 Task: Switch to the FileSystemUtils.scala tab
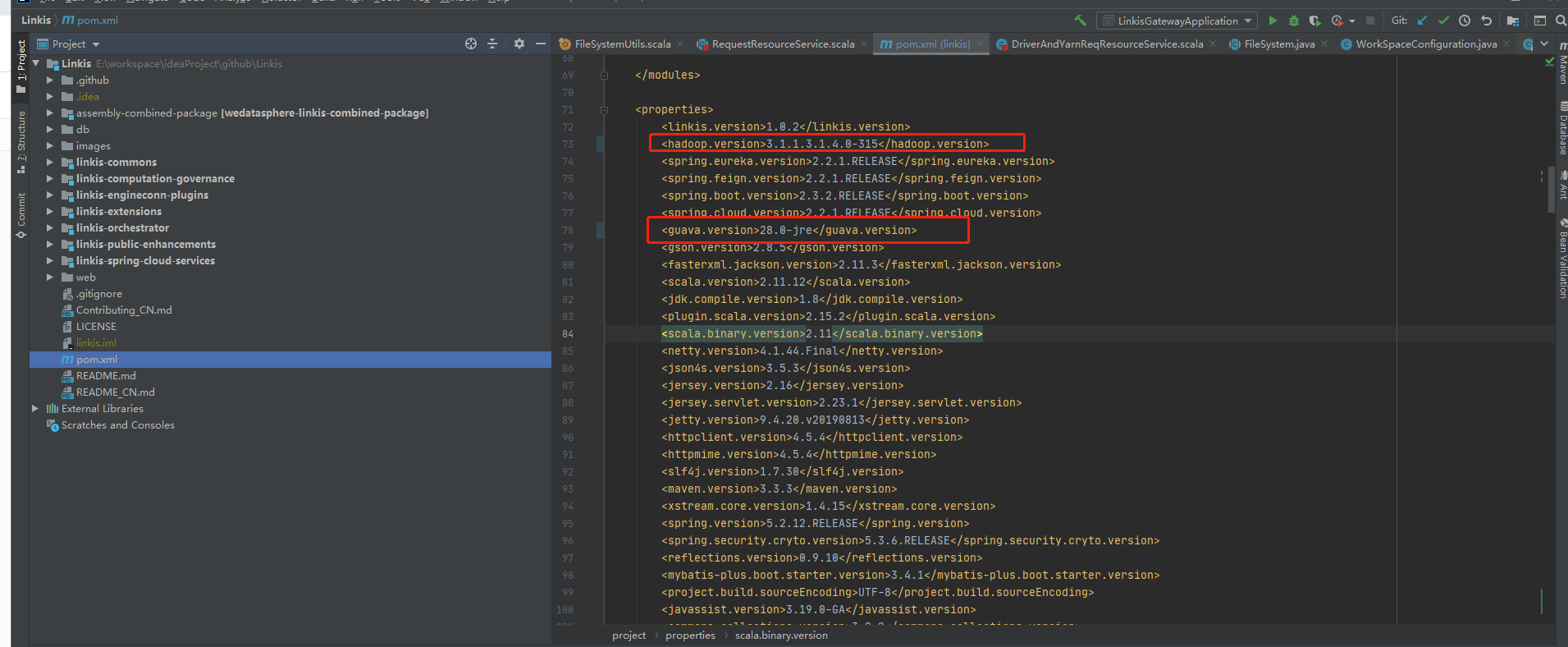click(x=622, y=44)
